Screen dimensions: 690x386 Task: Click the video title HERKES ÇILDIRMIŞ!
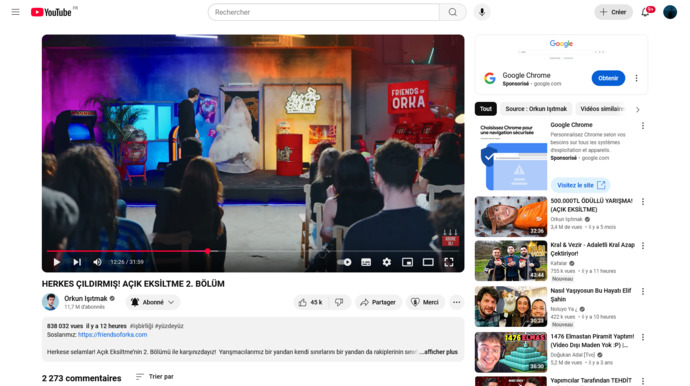[133, 284]
